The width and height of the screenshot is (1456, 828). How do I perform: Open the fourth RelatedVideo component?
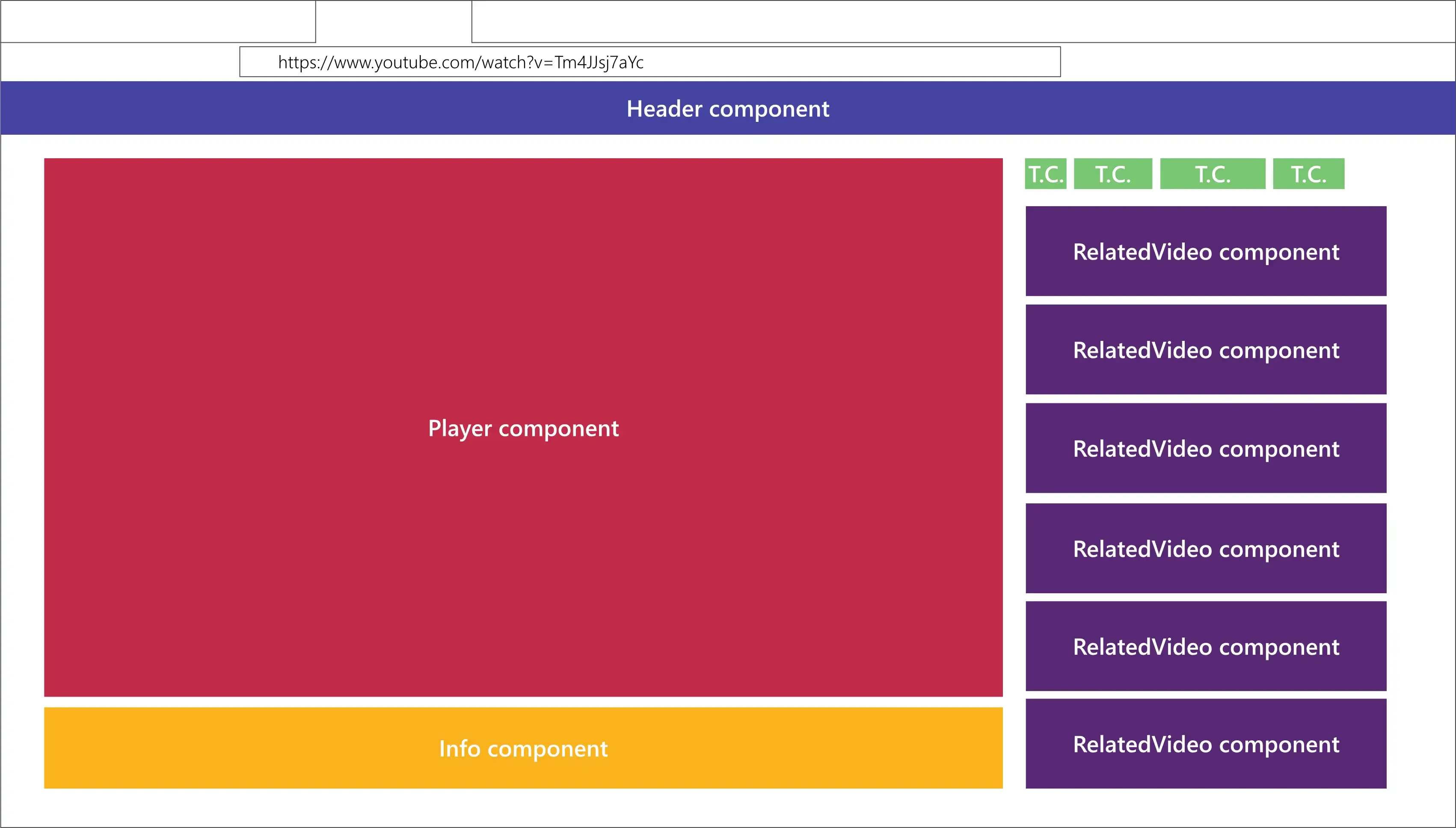pos(1206,547)
